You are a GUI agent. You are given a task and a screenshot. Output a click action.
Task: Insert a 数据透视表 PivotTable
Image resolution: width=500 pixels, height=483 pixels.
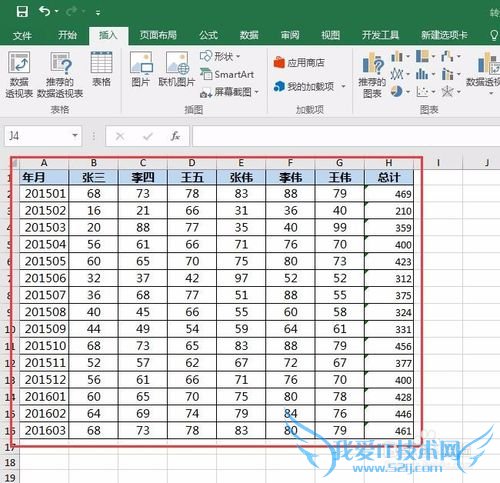point(19,75)
